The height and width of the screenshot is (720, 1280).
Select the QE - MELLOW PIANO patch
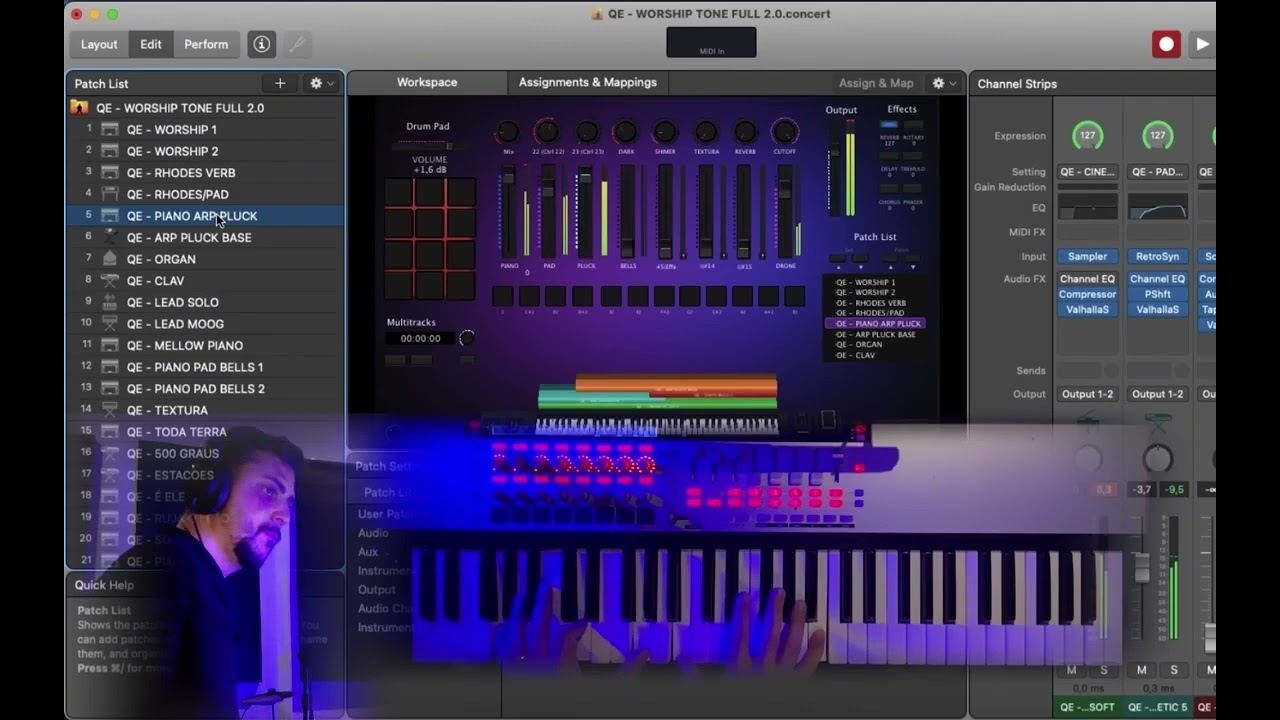point(205,346)
